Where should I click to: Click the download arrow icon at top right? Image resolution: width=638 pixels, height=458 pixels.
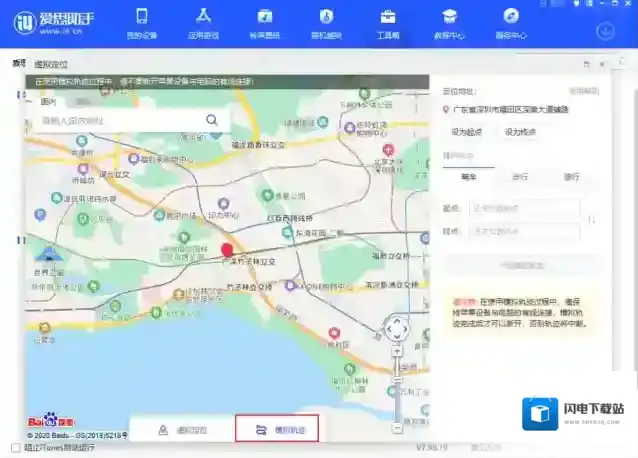pos(606,30)
